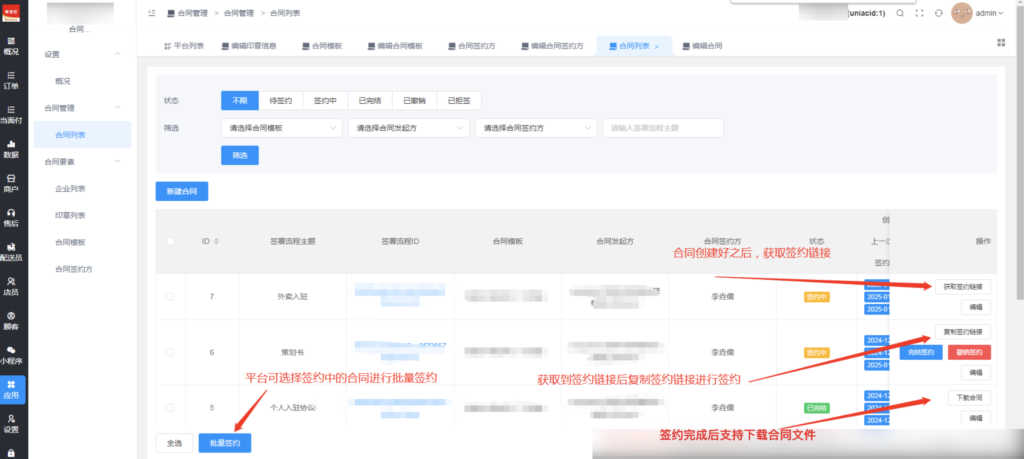Click the admin avatar picture

point(962,13)
